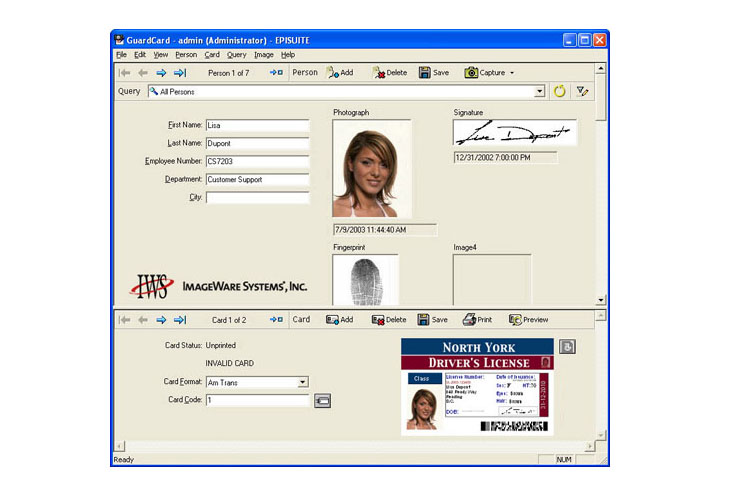Open the Image menu

264,55
